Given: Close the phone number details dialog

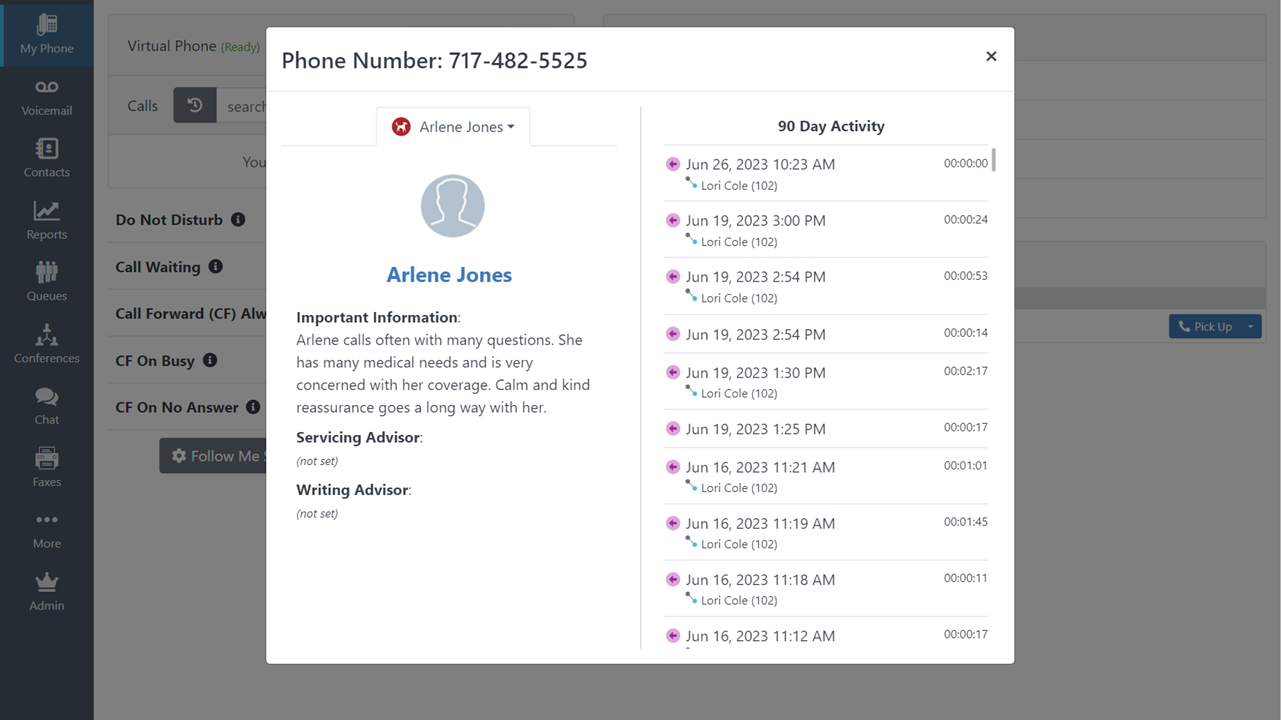Looking at the screenshot, I should point(991,57).
